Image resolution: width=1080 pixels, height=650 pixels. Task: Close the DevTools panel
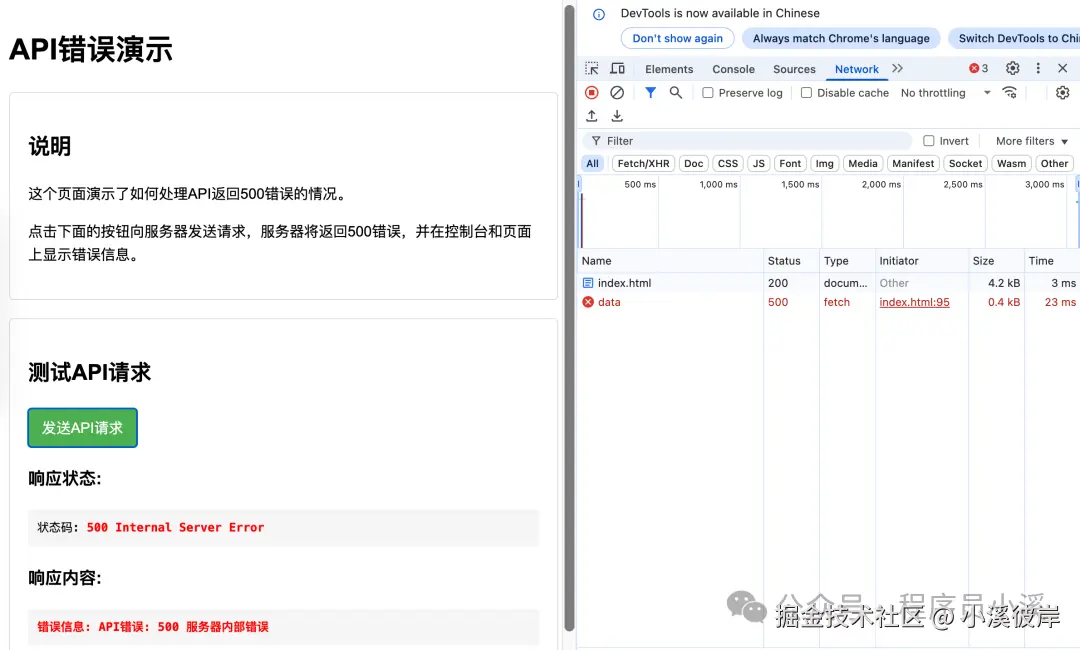1063,68
